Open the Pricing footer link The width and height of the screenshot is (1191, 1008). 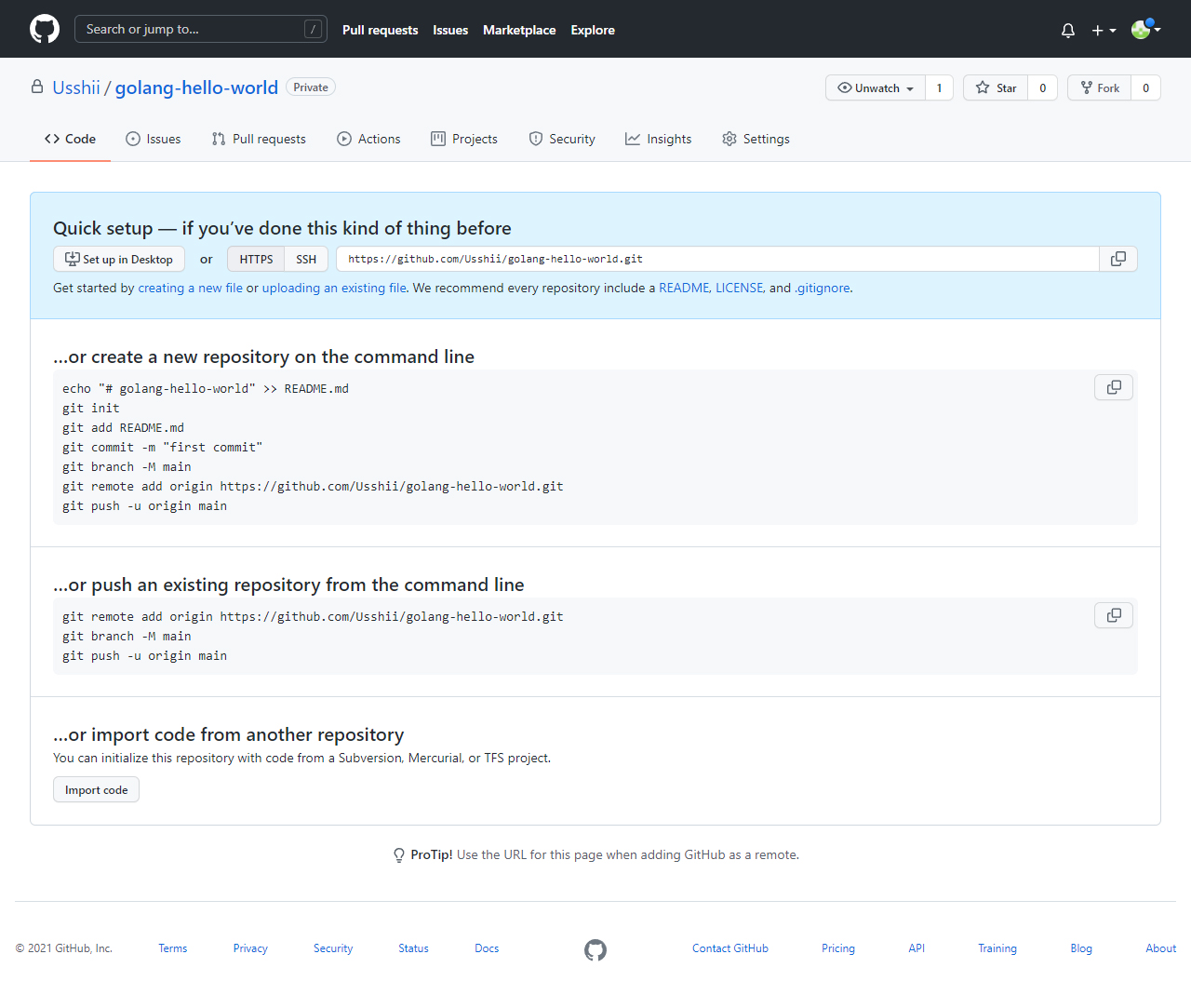coord(838,948)
